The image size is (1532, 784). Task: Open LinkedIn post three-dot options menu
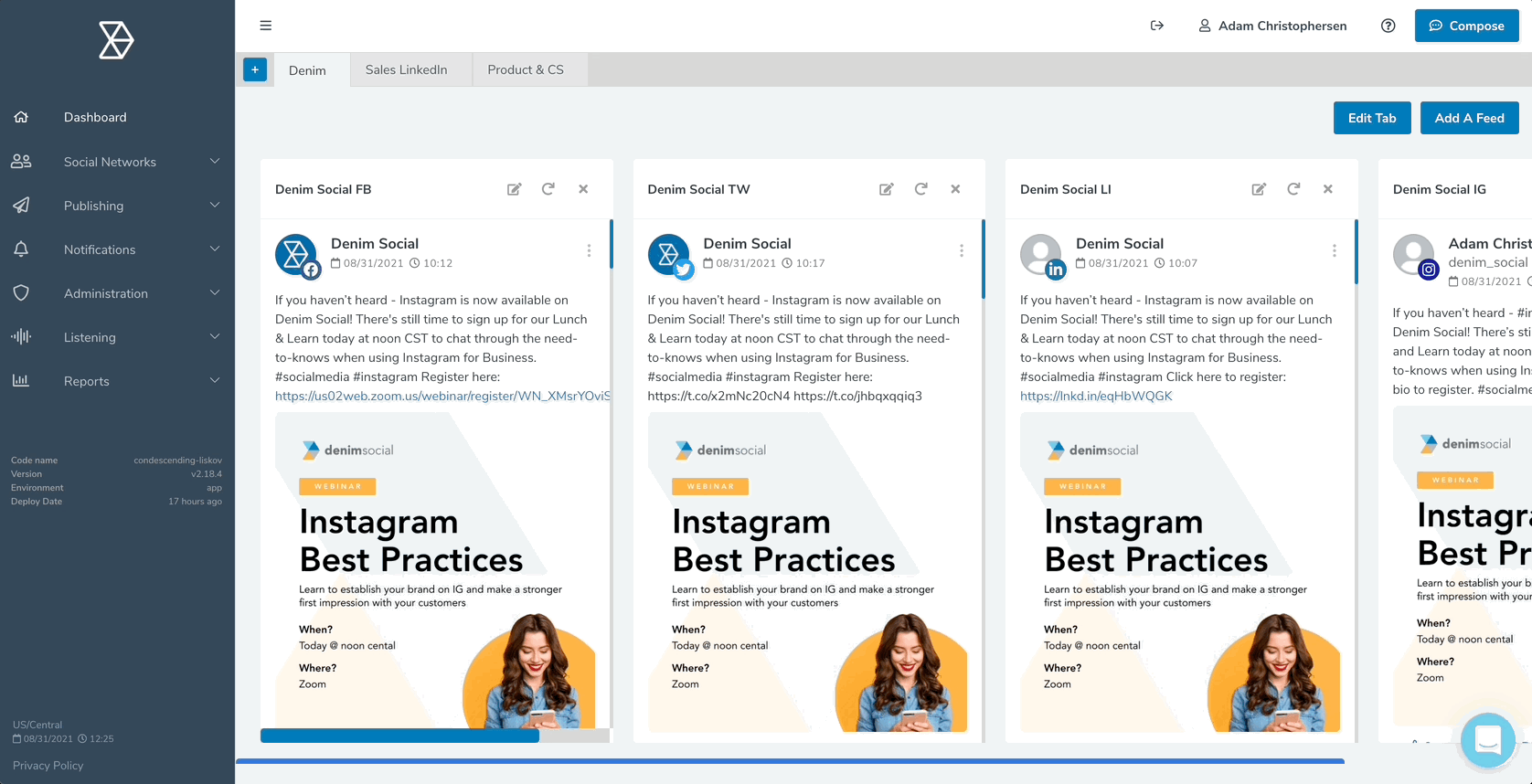(x=1335, y=250)
